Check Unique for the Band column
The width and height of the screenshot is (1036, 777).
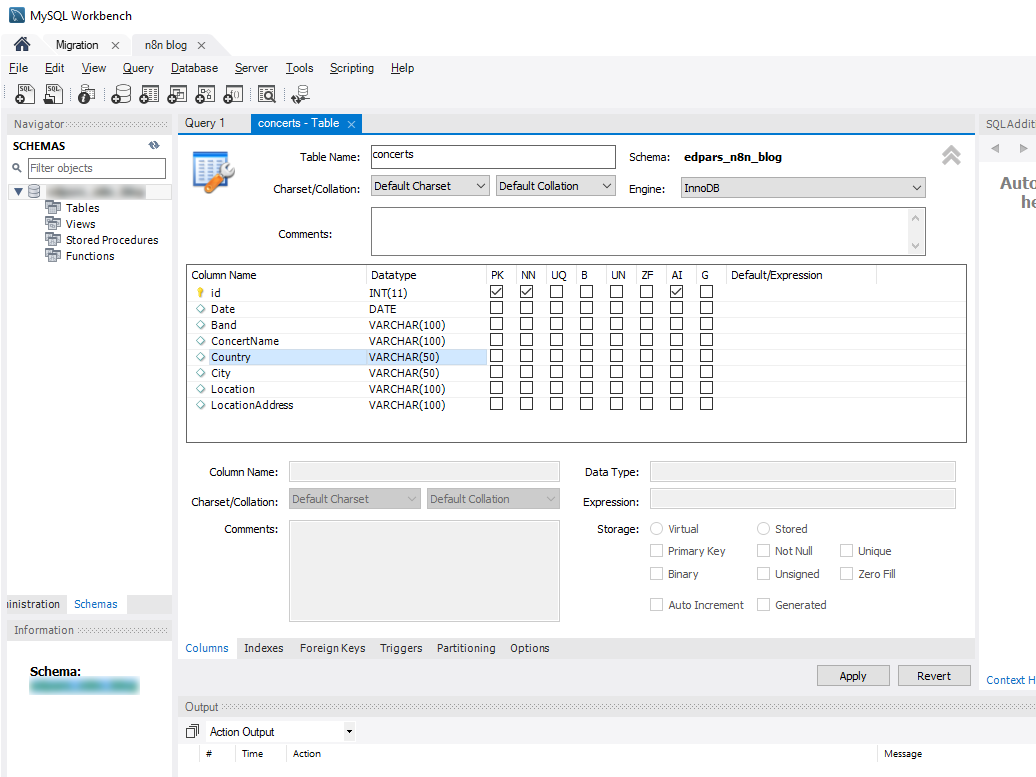pyautogui.click(x=558, y=323)
